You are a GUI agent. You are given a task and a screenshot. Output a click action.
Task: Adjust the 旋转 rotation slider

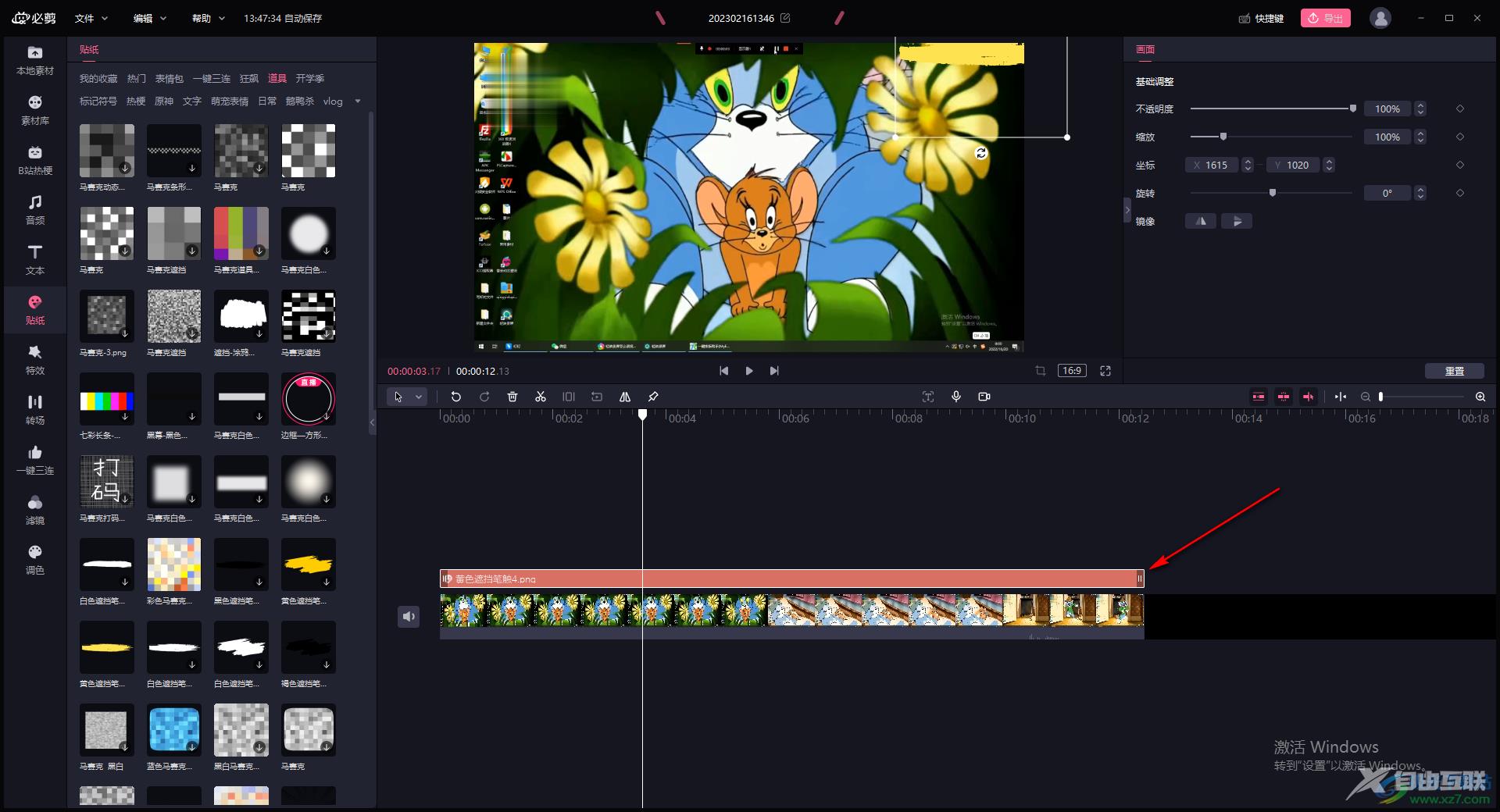pos(1272,193)
